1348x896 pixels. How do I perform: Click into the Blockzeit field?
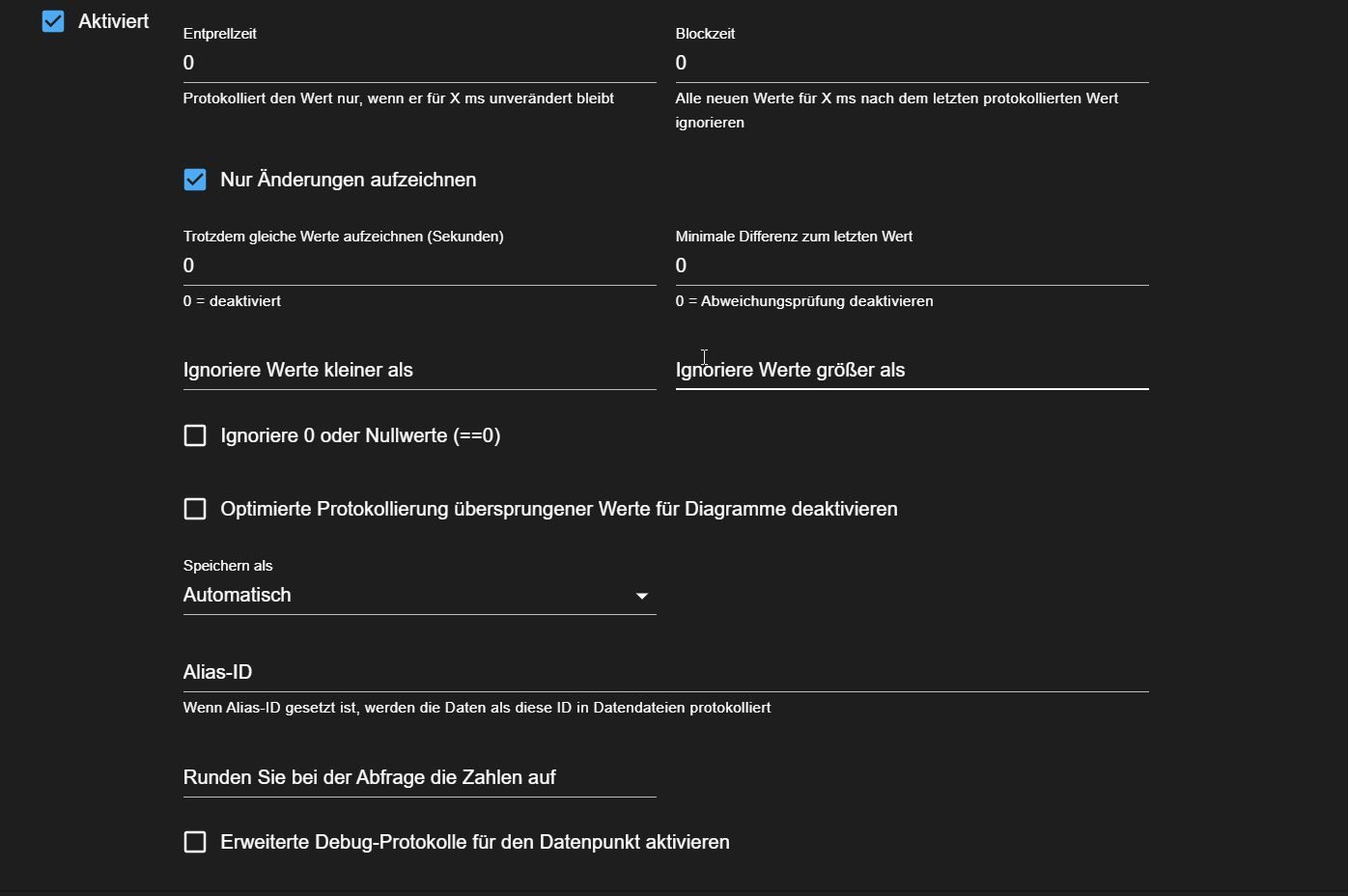912,63
